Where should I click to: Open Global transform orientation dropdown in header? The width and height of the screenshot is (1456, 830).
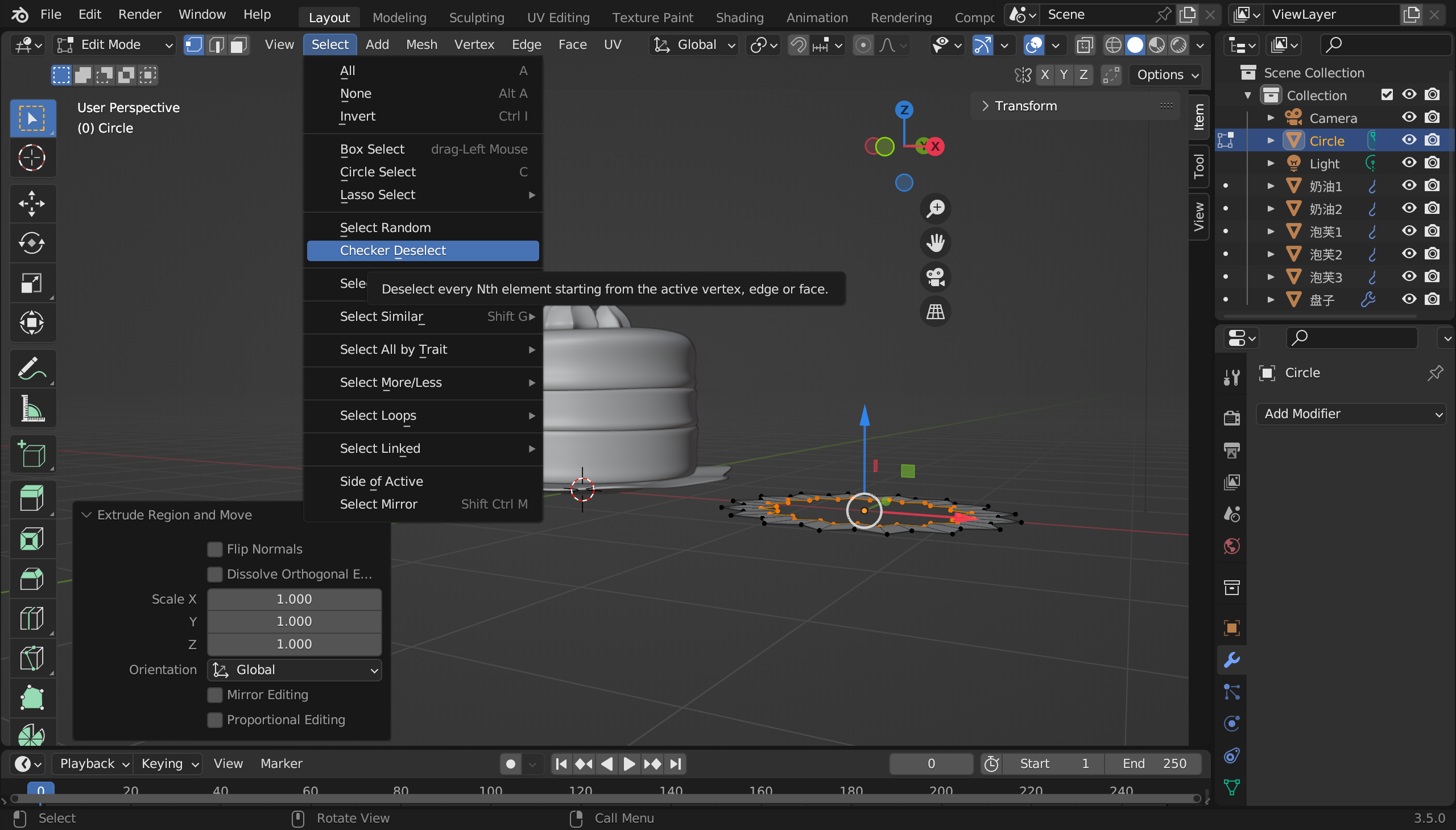point(693,44)
